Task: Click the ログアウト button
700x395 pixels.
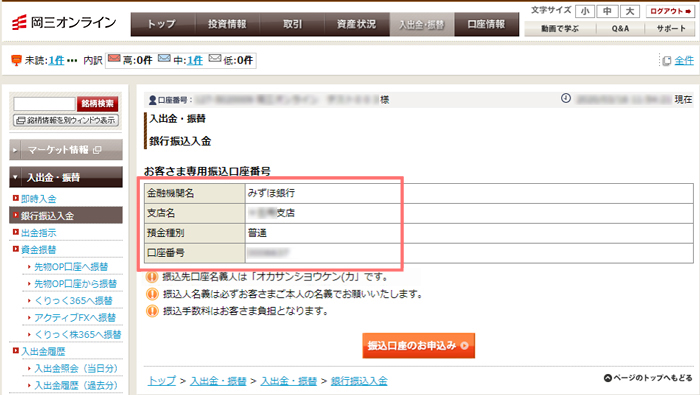Action: (x=670, y=11)
